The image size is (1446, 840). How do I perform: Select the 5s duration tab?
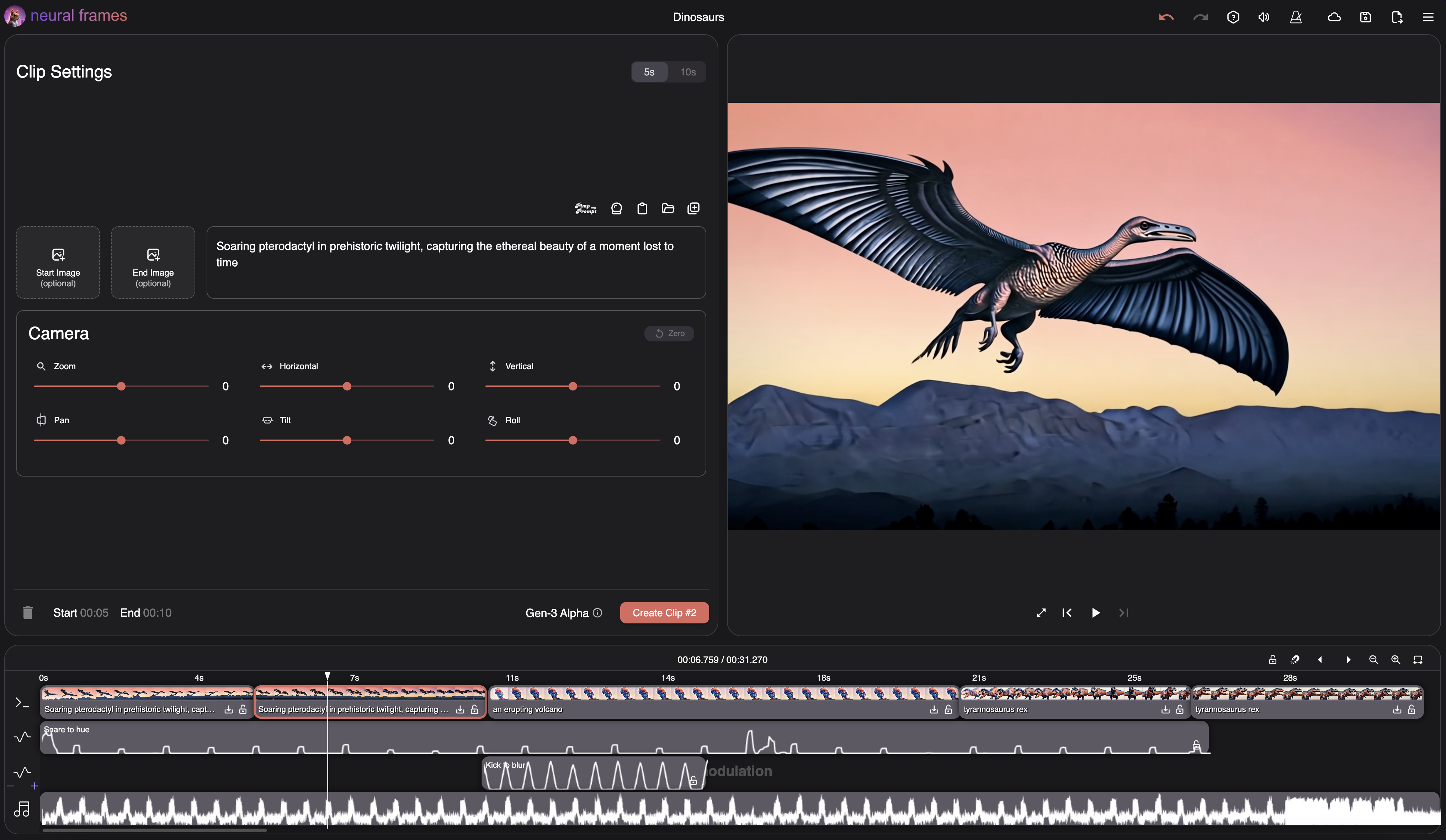(x=649, y=72)
